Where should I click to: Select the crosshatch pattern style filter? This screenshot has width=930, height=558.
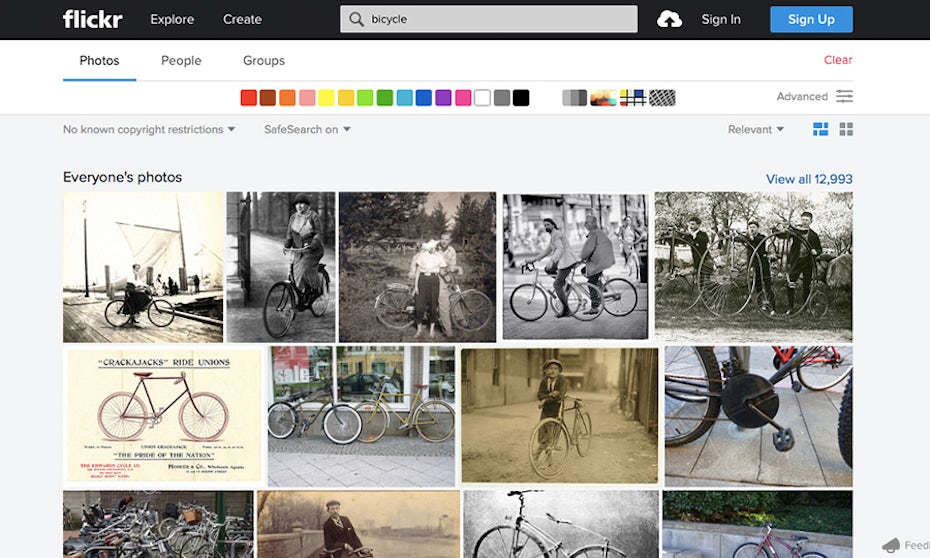tap(662, 98)
